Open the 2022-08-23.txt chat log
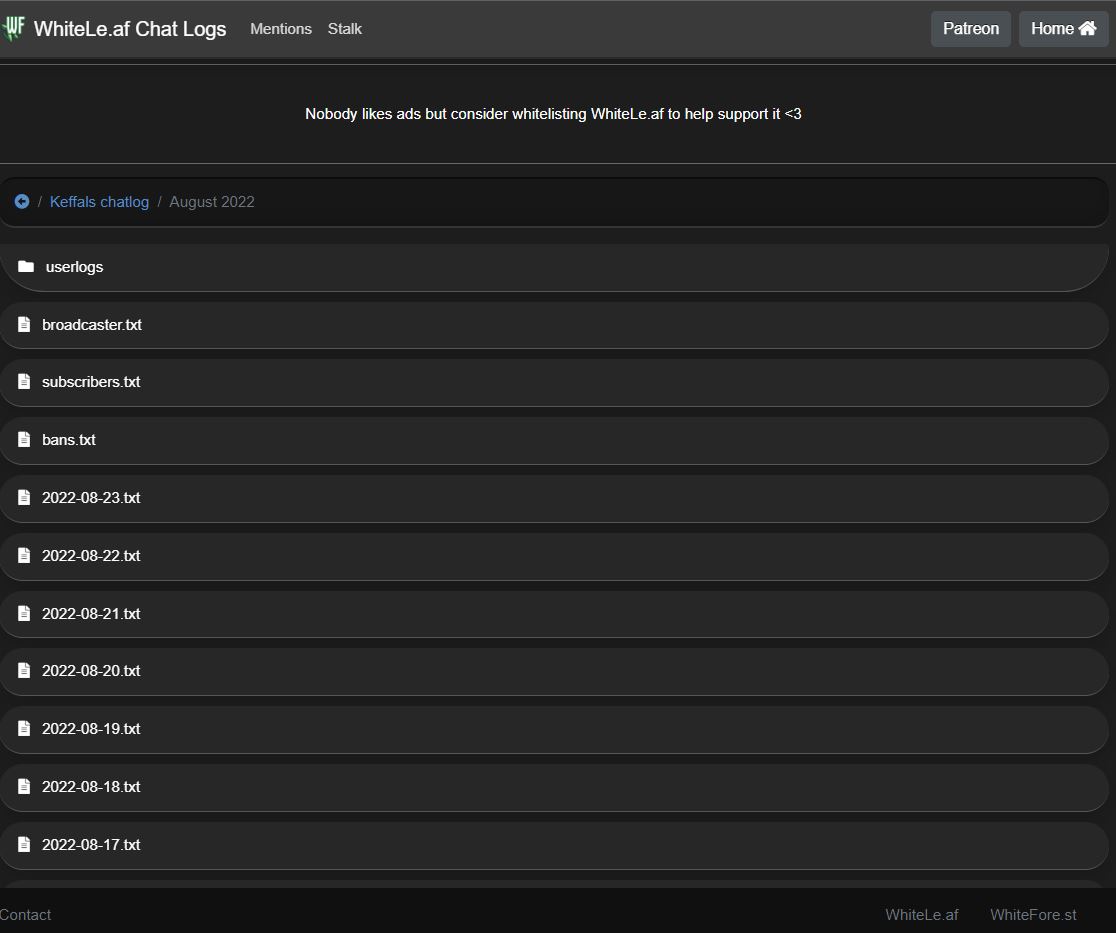1116x933 pixels. pos(554,498)
